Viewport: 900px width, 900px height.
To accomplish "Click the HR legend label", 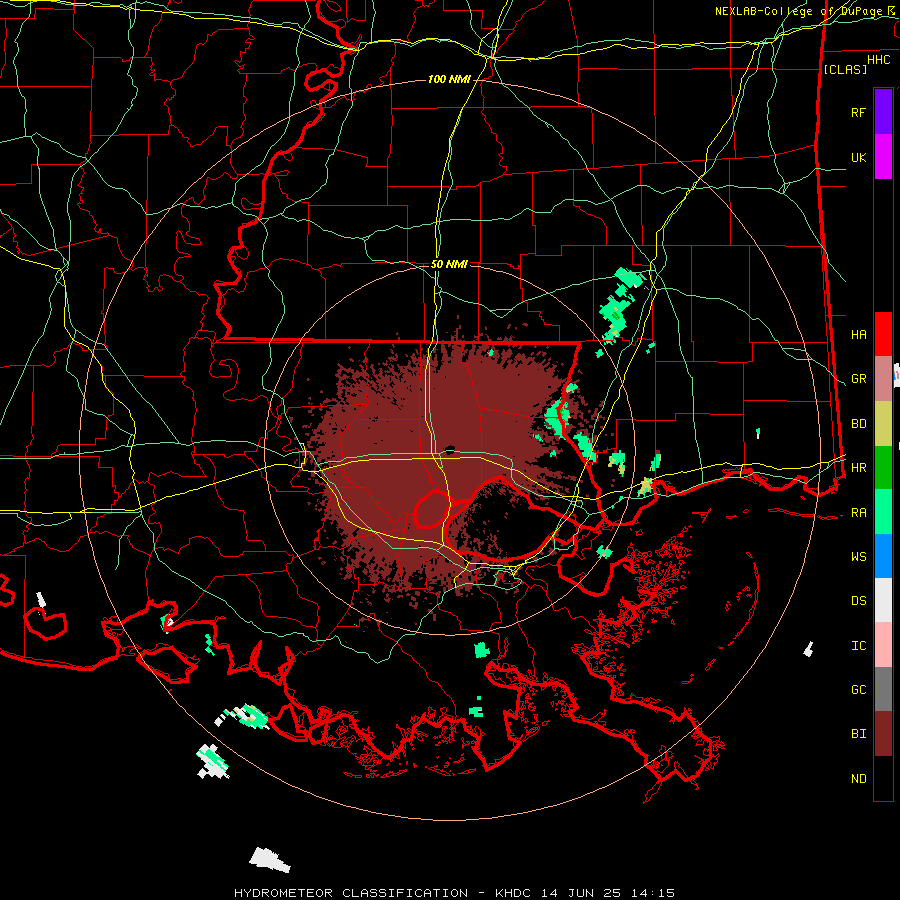I will (x=858, y=468).
